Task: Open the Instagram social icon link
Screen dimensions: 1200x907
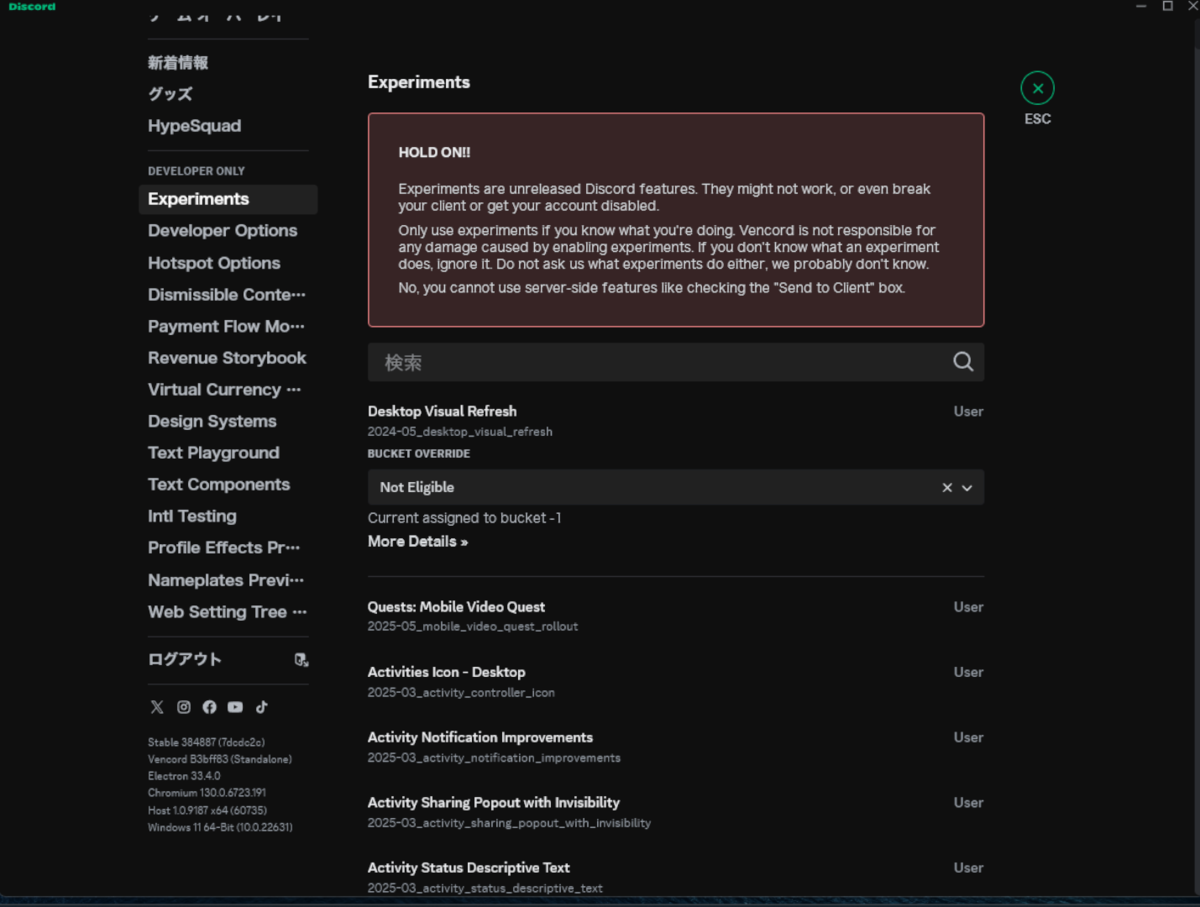Action: coord(183,707)
